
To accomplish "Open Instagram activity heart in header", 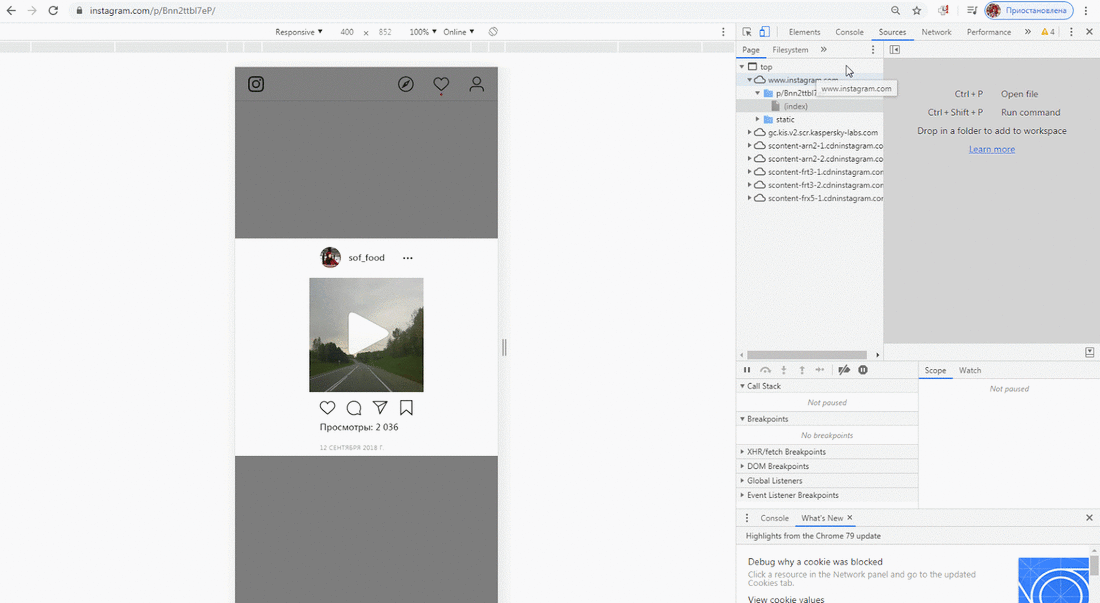I will pyautogui.click(x=441, y=85).
